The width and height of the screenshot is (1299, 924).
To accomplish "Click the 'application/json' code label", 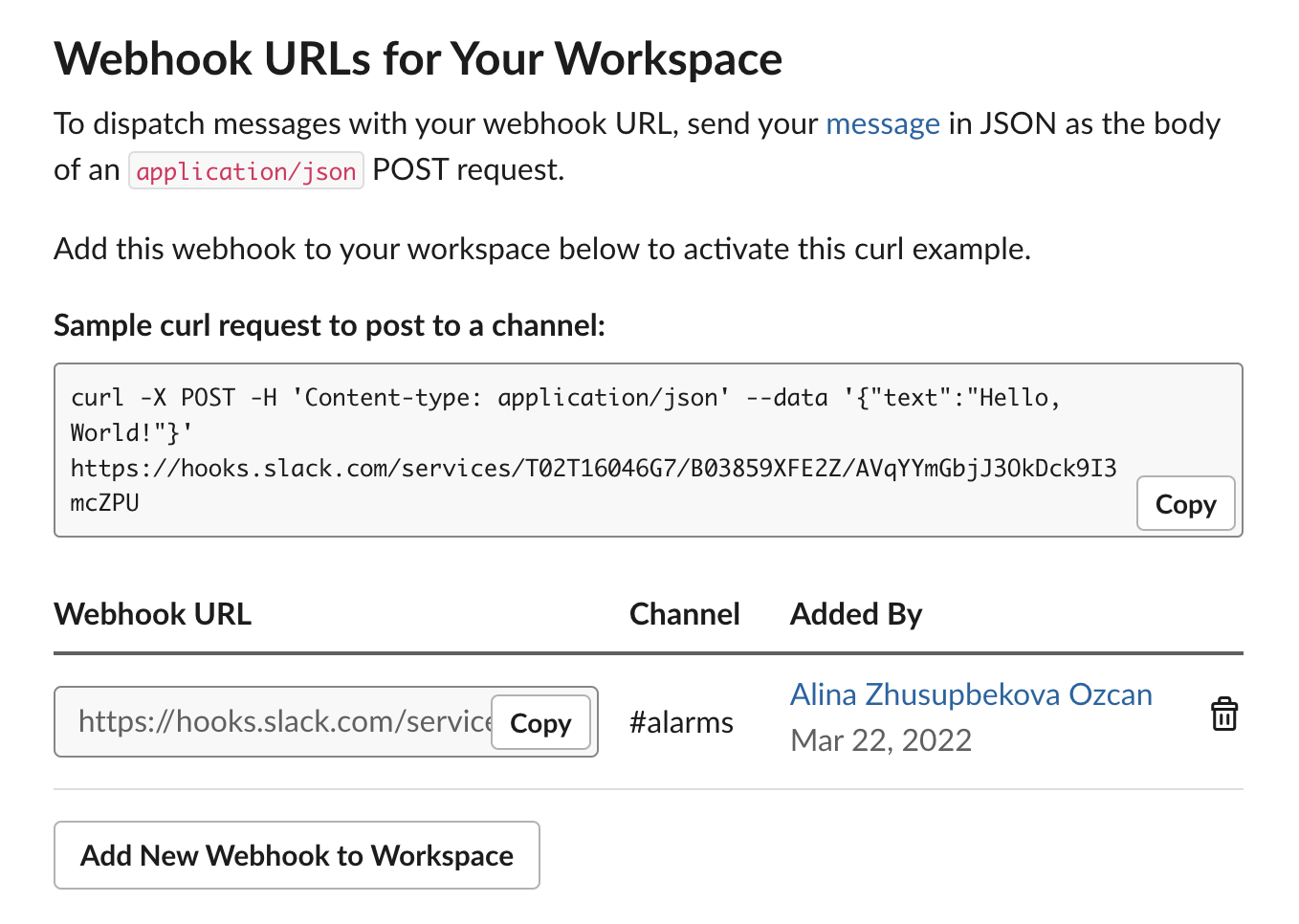I will pyautogui.click(x=246, y=171).
